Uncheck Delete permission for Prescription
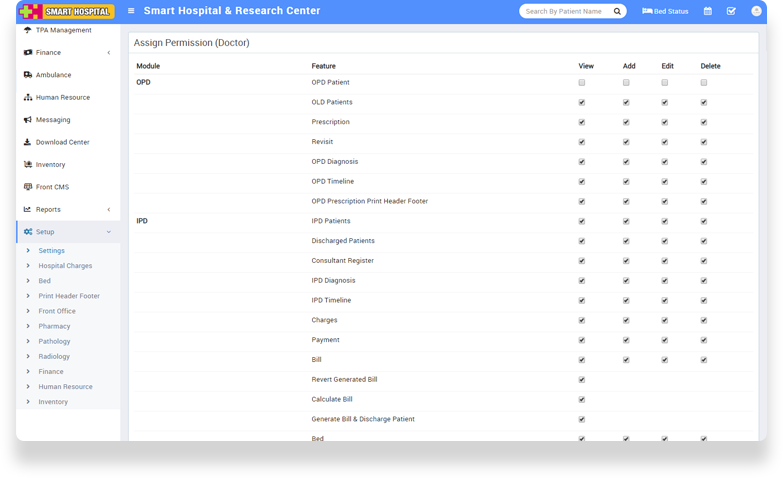Image resolution: width=783 pixels, height=478 pixels. 704,122
